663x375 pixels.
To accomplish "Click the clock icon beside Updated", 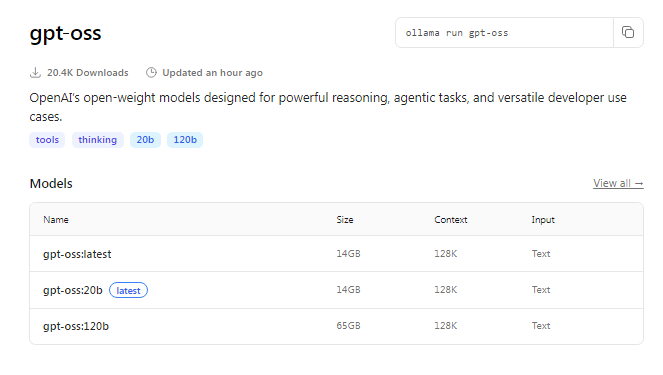I will [x=151, y=73].
